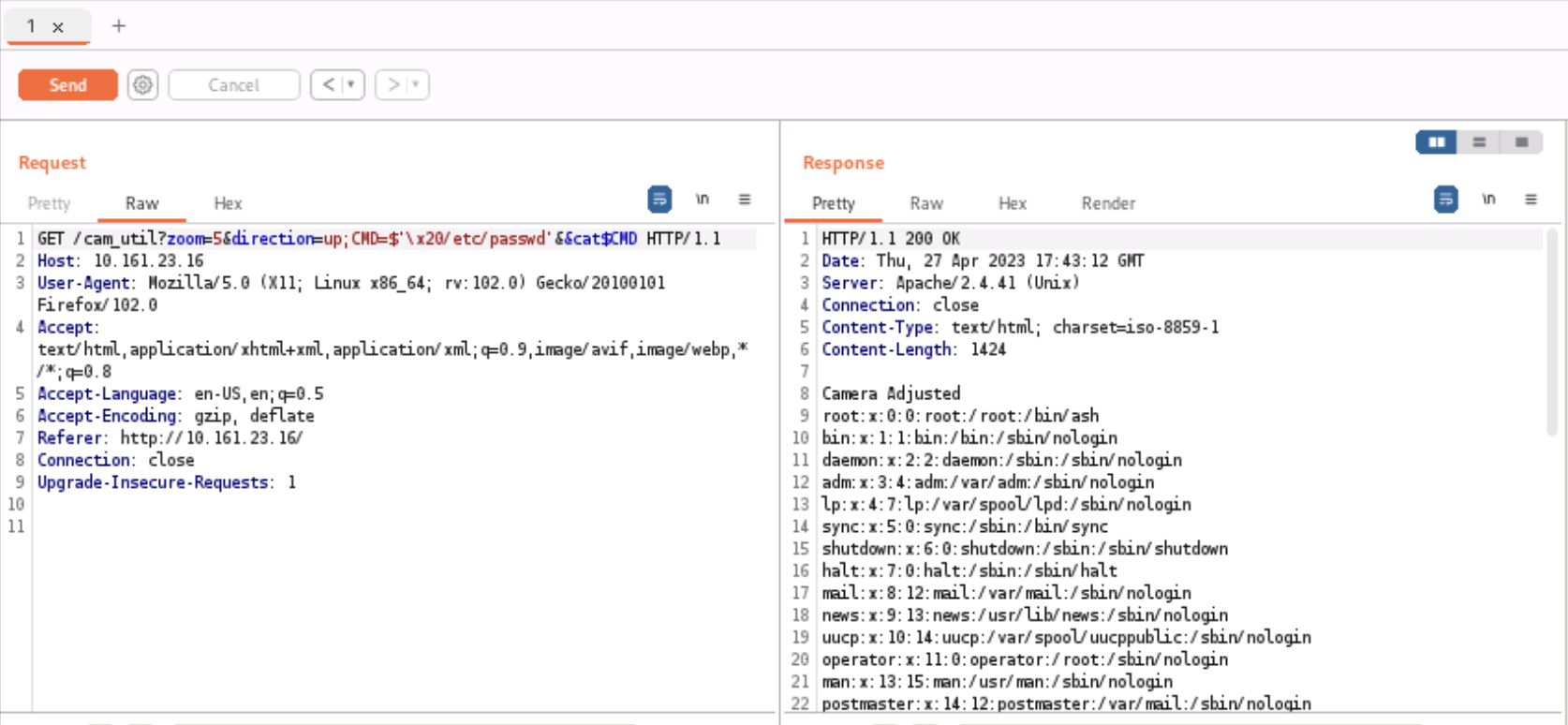Switch Response view to Hex tab
Viewport: 1568px width, 725px height.
coord(1013,203)
